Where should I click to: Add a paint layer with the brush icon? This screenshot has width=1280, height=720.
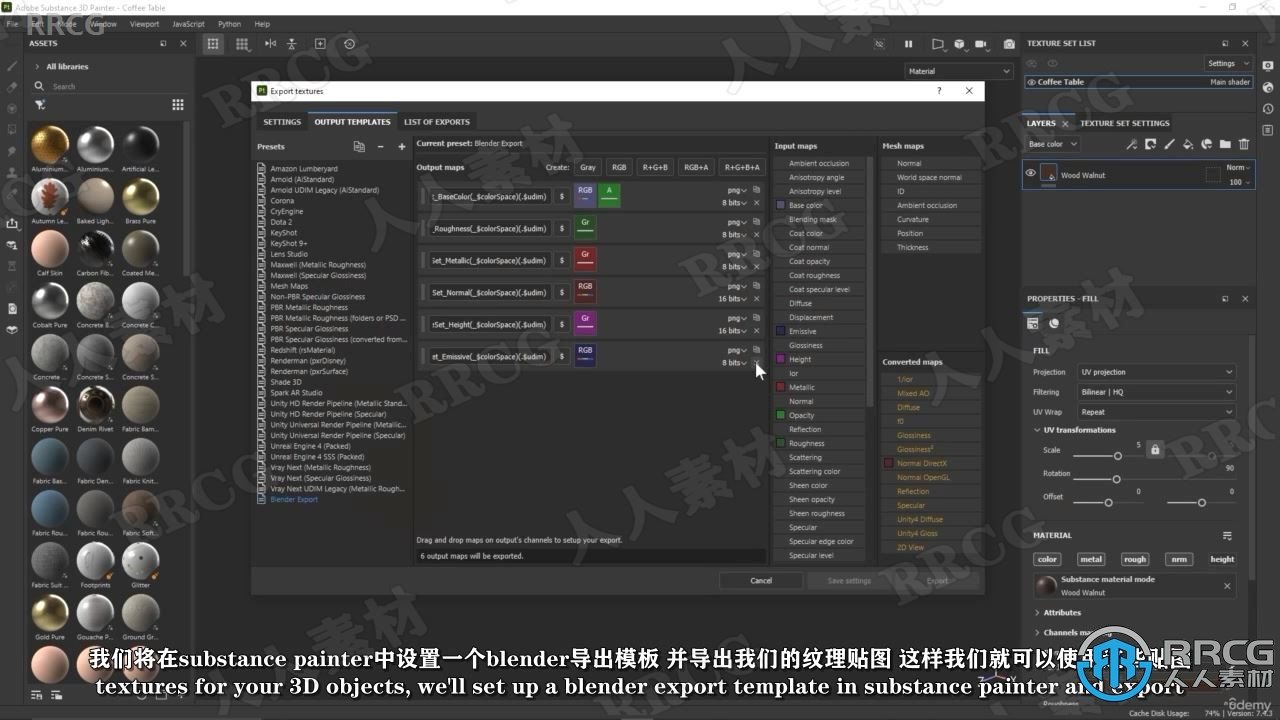coord(1169,144)
